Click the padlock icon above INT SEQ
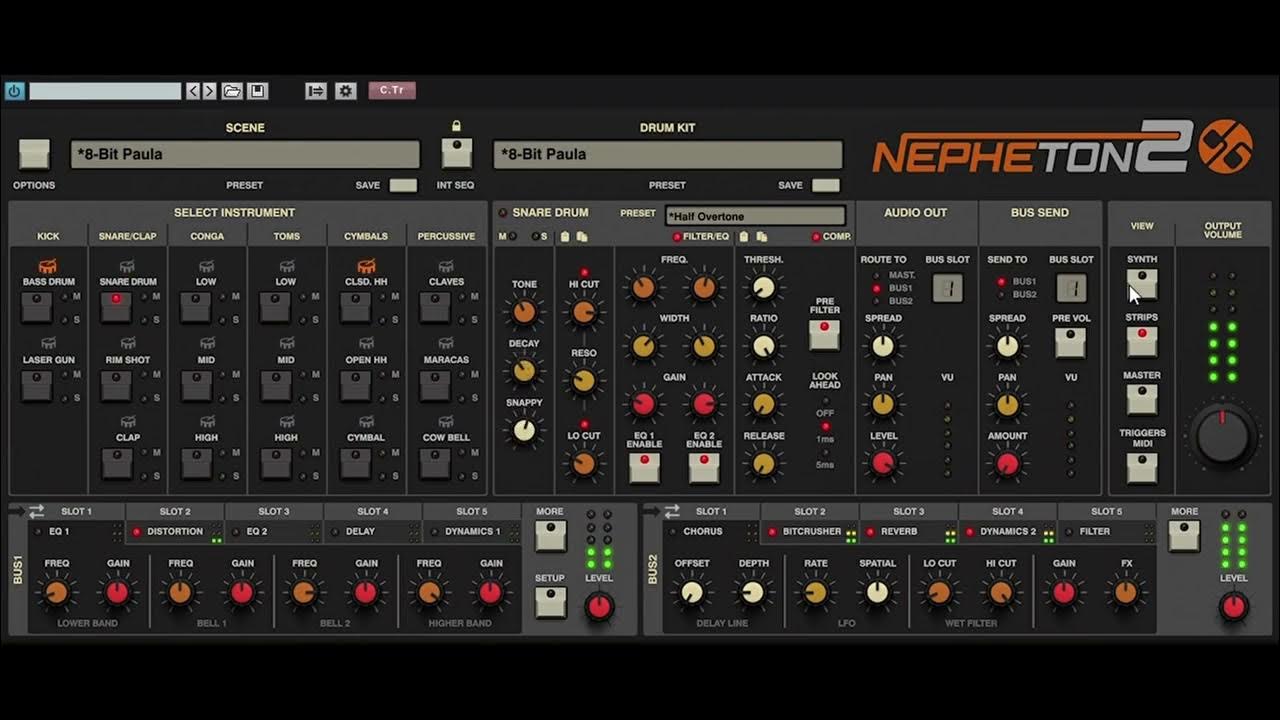 click(456, 127)
